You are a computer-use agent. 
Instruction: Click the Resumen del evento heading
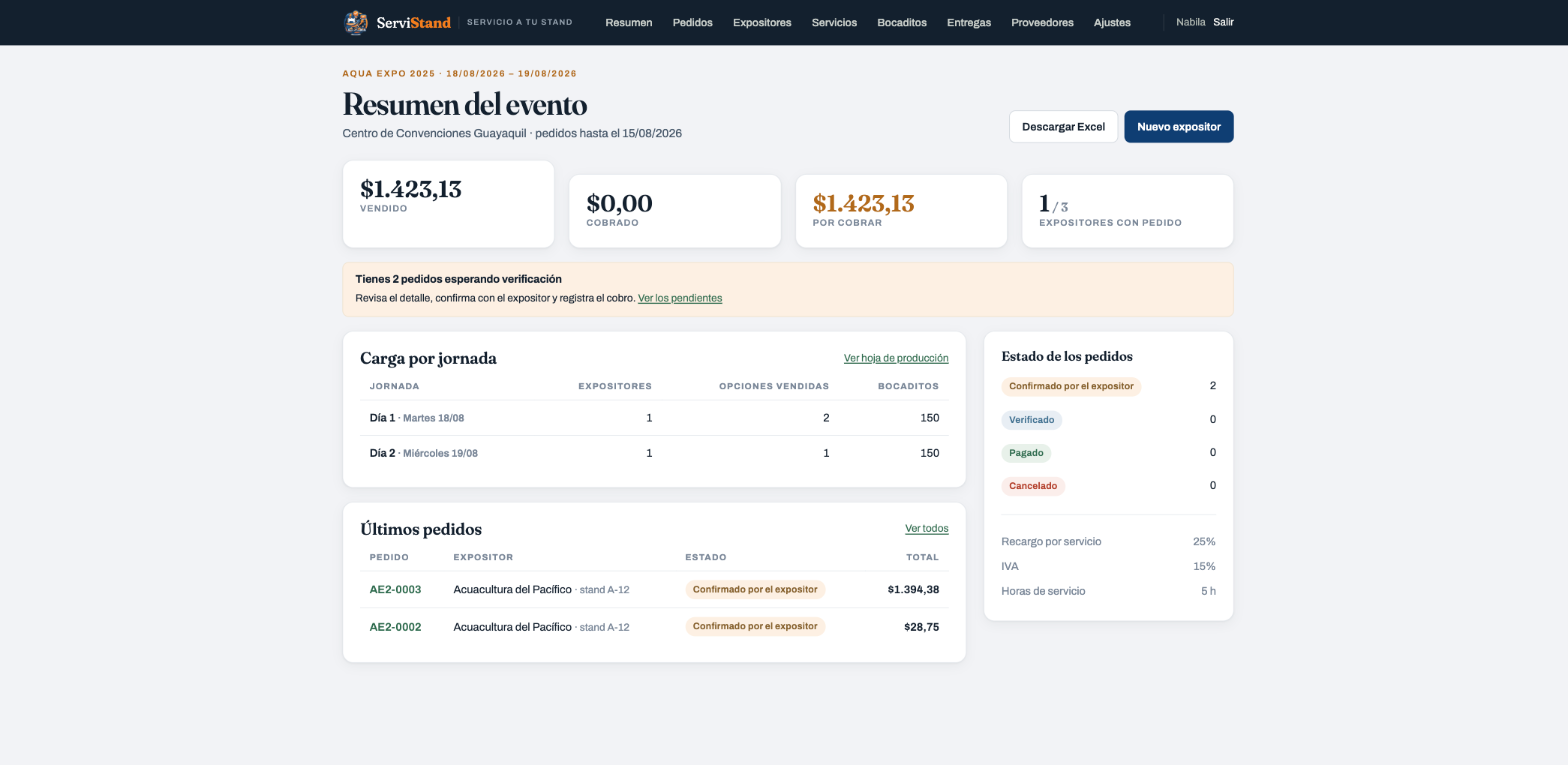465,104
